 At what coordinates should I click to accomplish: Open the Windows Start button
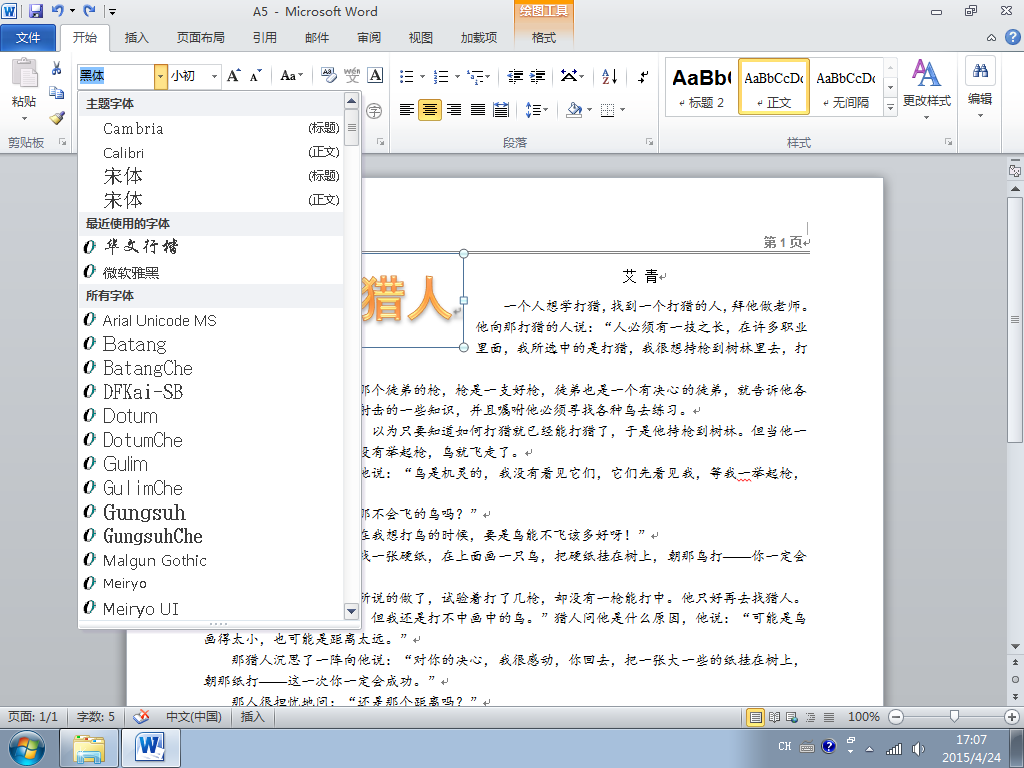pyautogui.click(x=26, y=748)
